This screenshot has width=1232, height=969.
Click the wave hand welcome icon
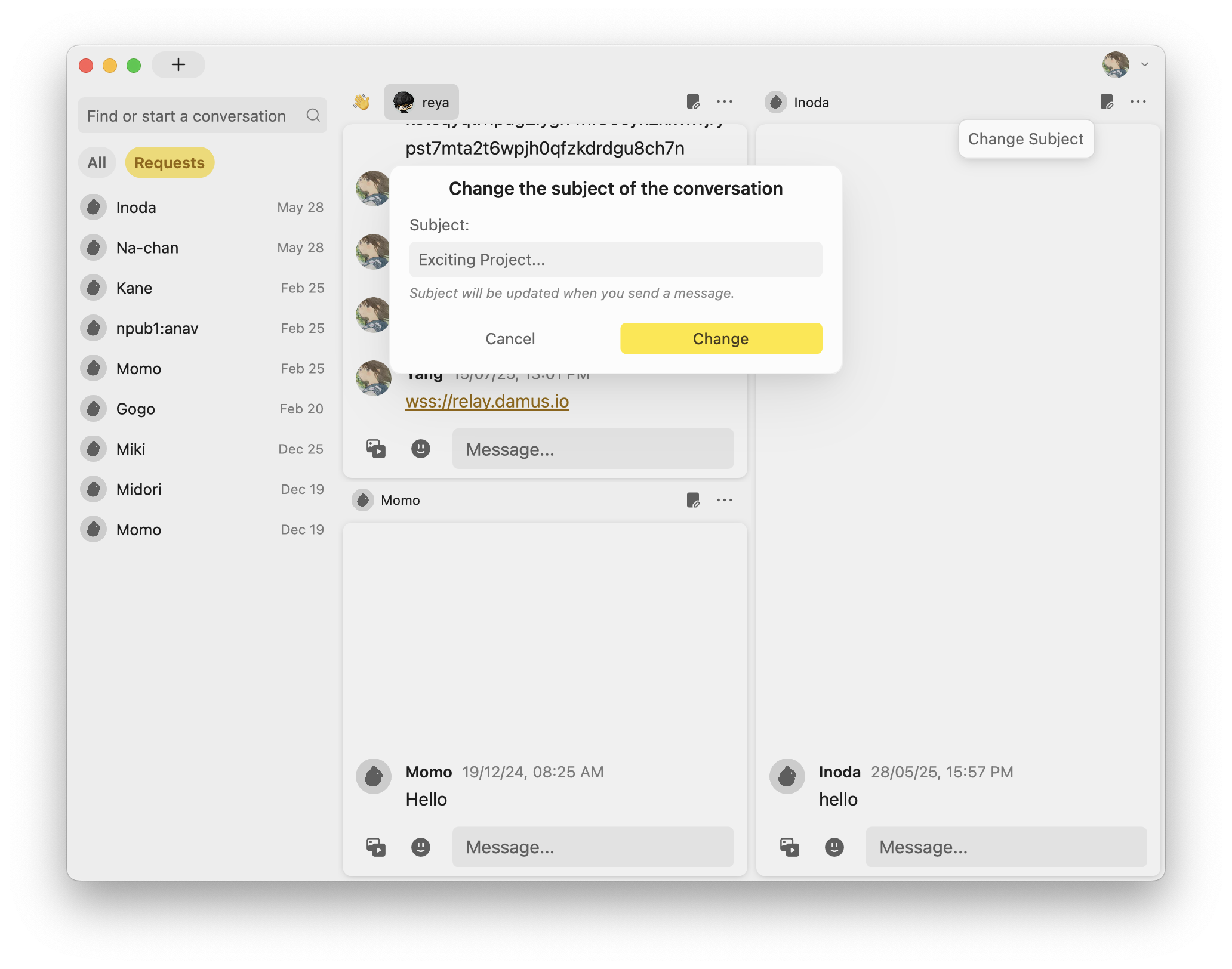[x=361, y=102]
